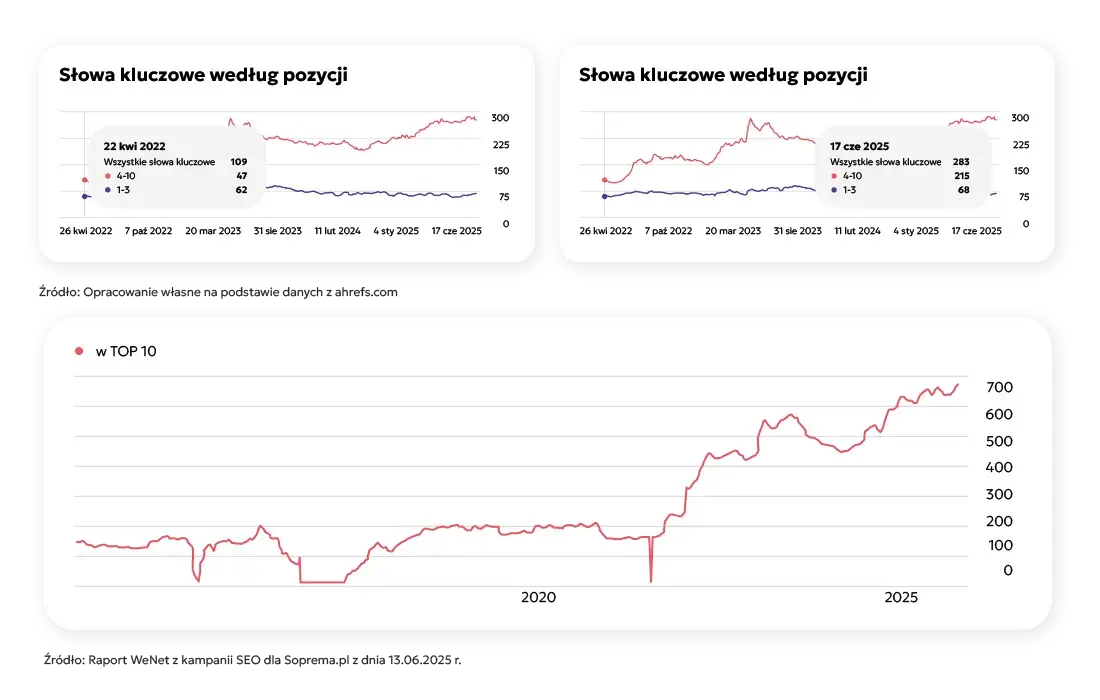Click the red 4-10 dot in the 17 cze 2025 tooltip
Screen dimensions: 1100x700
pyautogui.click(x=833, y=175)
